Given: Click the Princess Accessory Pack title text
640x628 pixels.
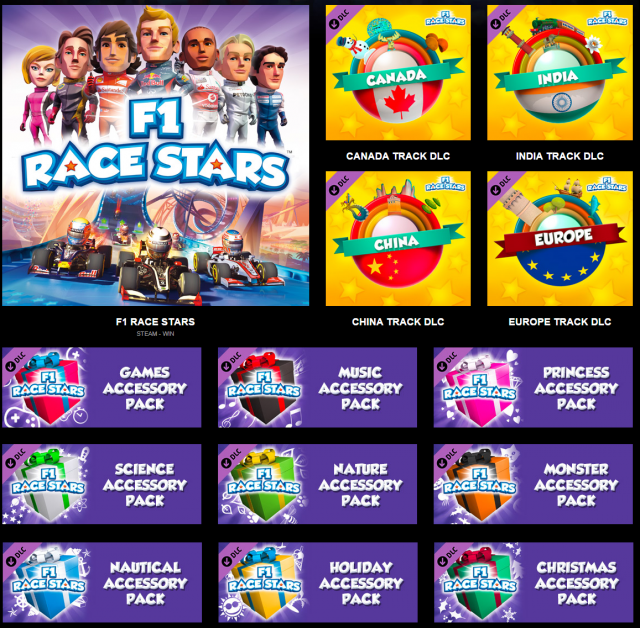Looking at the screenshot, I should [x=576, y=388].
